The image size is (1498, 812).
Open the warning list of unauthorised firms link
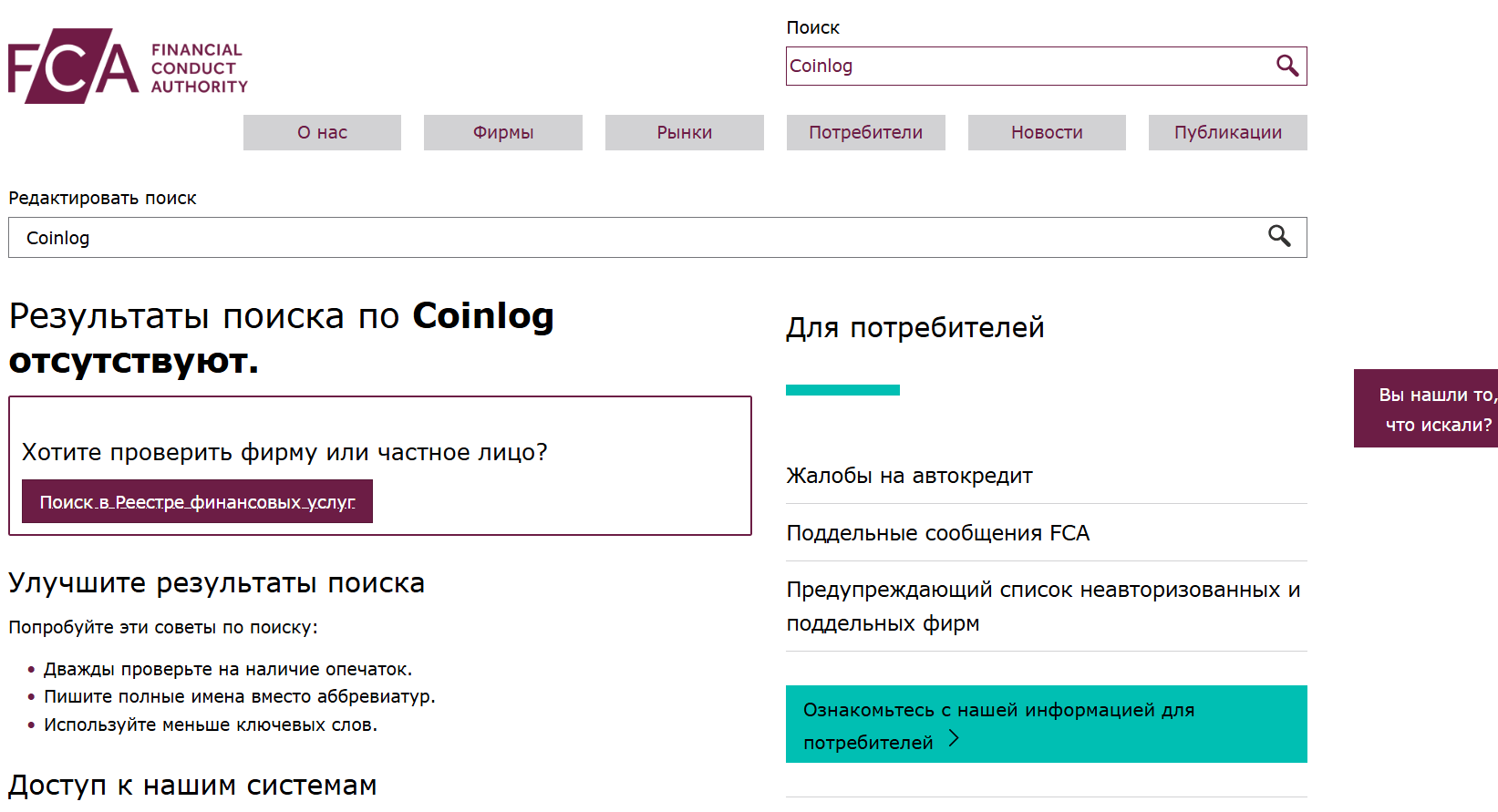pos(1043,606)
